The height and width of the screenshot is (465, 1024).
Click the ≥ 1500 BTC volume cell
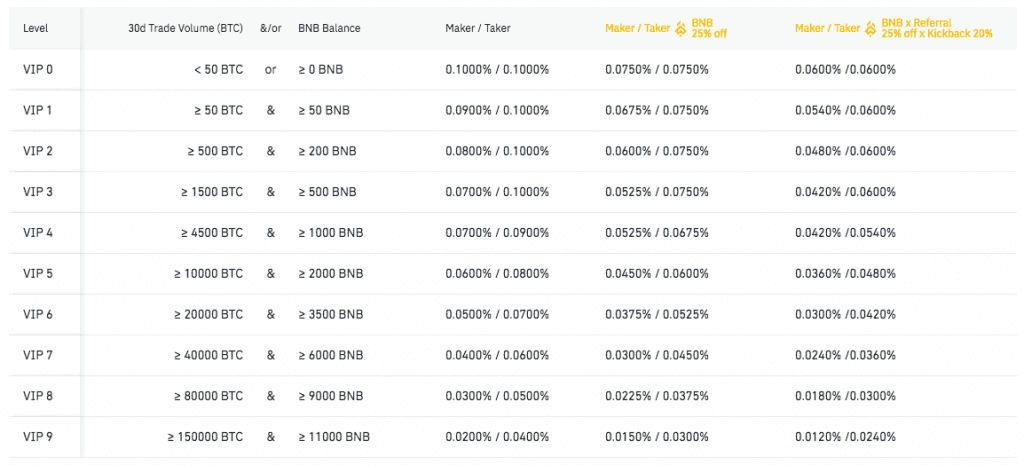coord(210,192)
